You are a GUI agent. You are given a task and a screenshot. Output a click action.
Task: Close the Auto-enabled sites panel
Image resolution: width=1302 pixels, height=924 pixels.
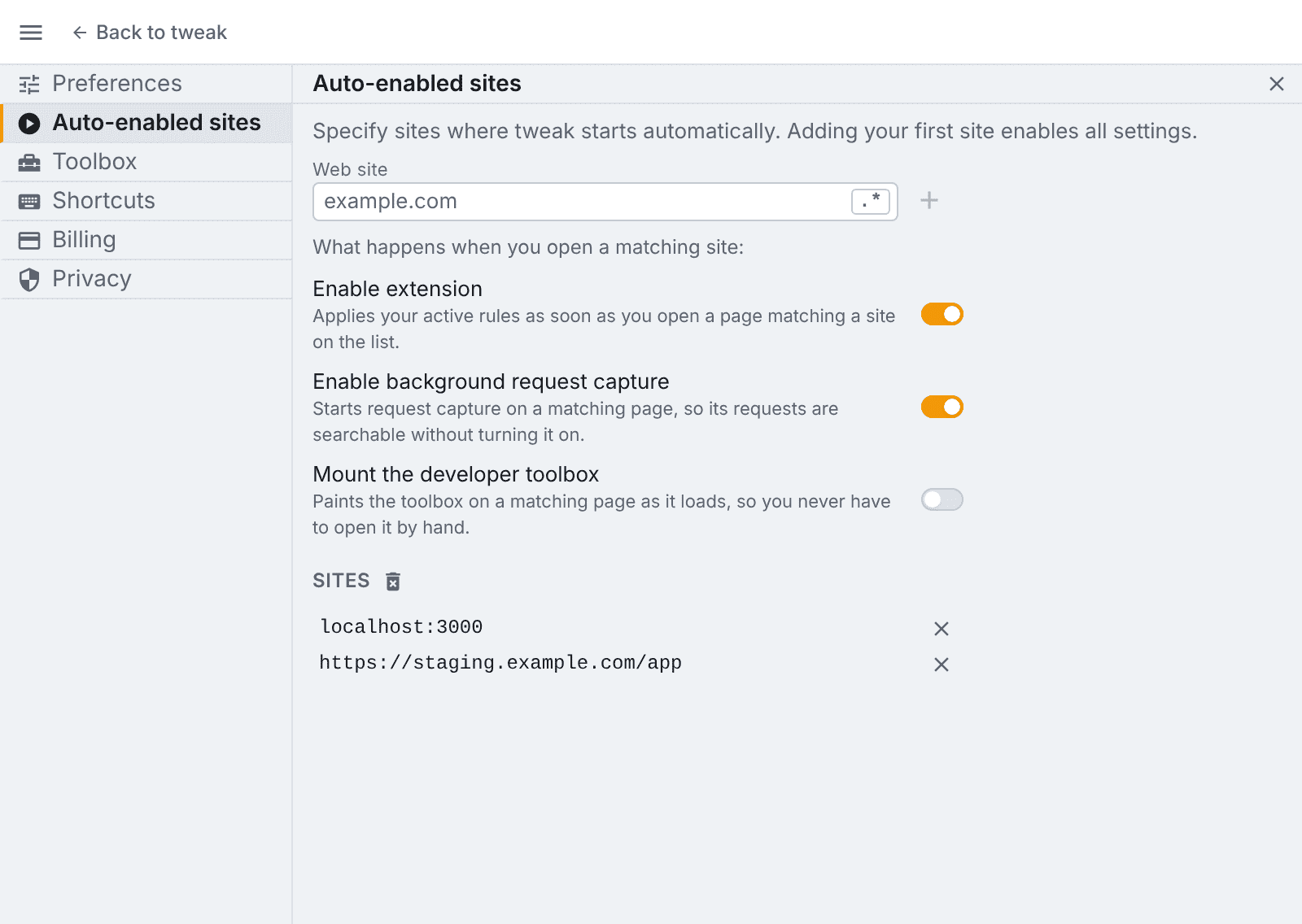[1277, 84]
